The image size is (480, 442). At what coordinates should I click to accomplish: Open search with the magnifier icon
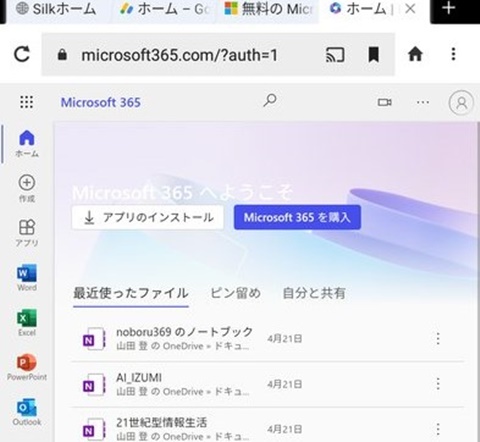(x=270, y=100)
